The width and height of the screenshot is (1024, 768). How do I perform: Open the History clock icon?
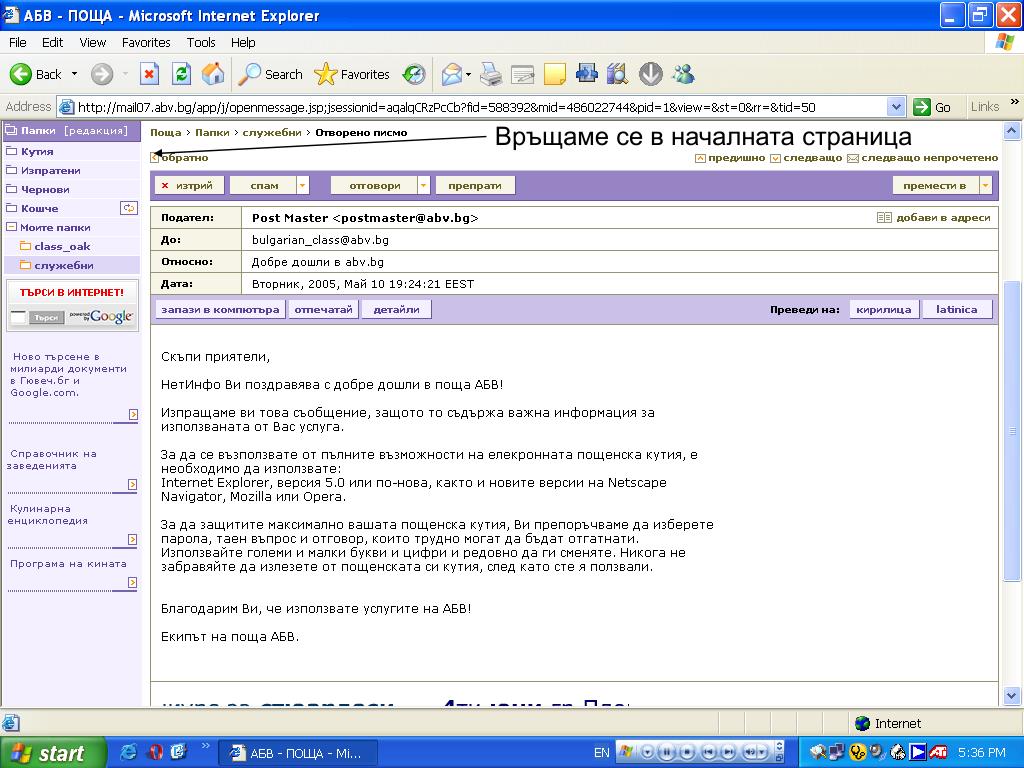coord(414,74)
